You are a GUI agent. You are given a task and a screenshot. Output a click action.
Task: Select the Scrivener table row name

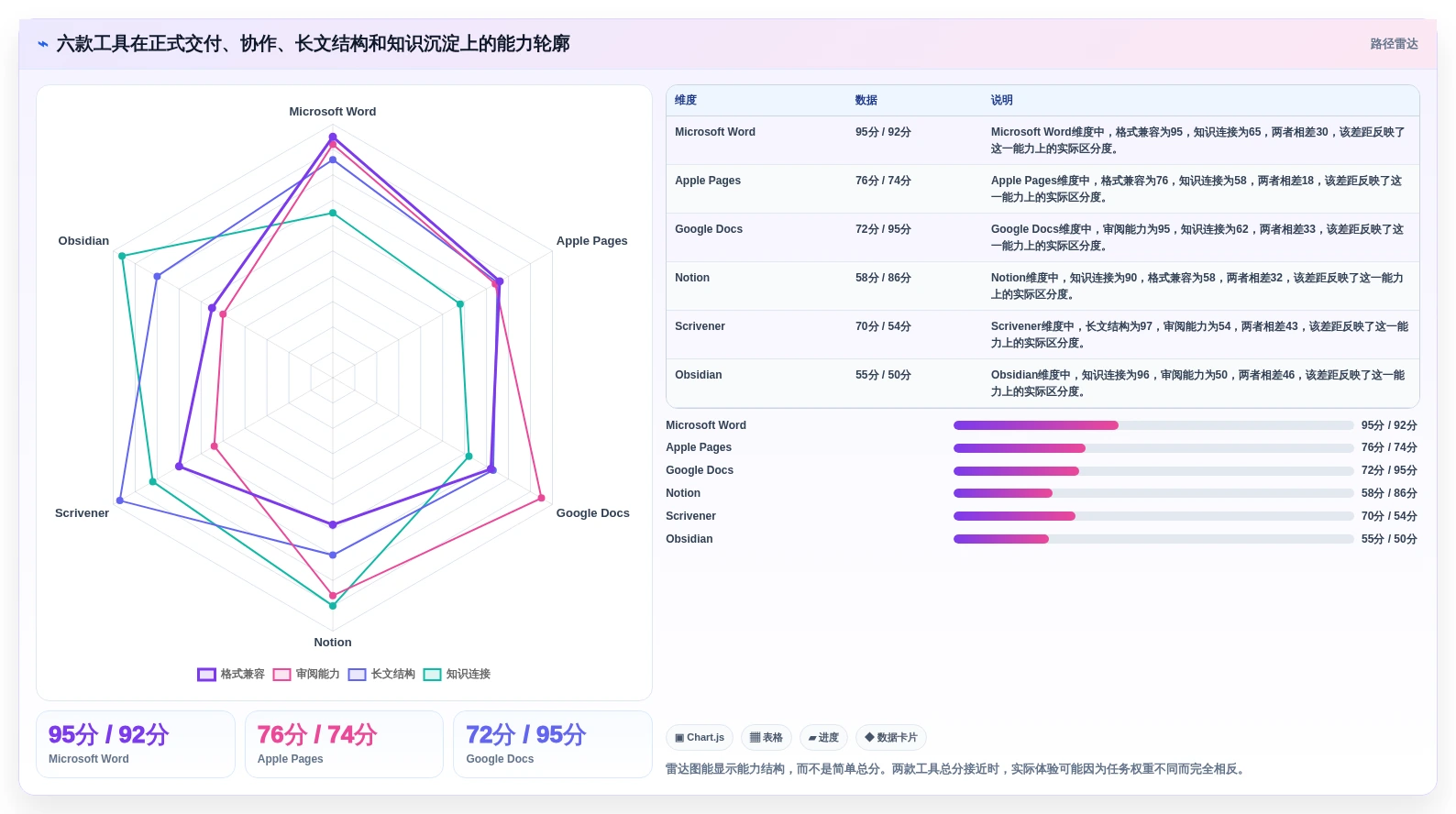[700, 326]
